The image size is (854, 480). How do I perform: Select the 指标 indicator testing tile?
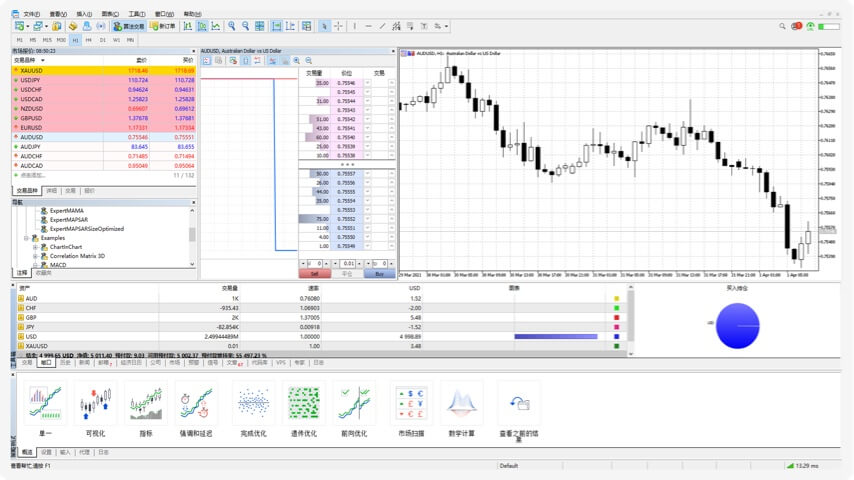[x=146, y=412]
